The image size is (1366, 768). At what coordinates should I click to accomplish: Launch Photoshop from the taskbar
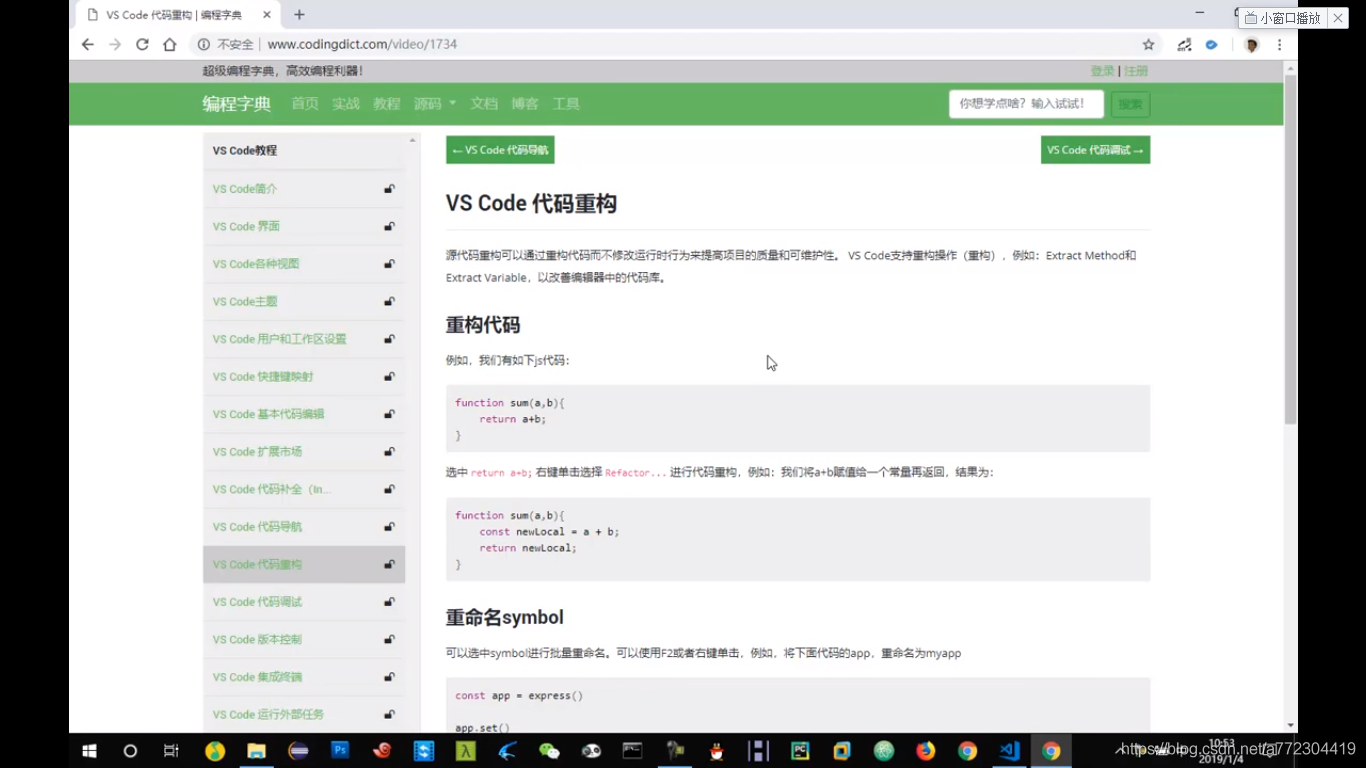pyautogui.click(x=340, y=750)
